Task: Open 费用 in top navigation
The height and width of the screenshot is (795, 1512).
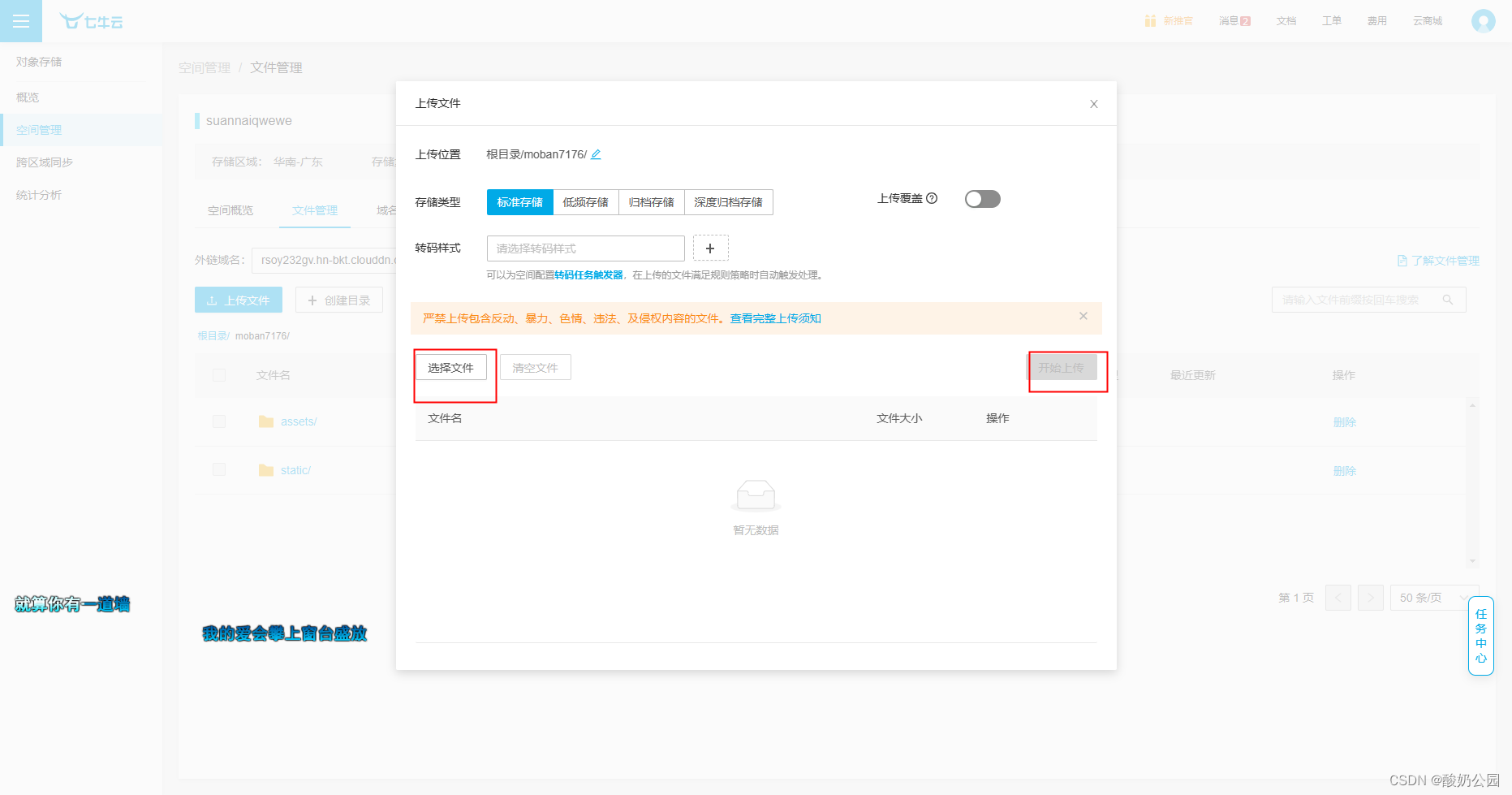Action: (1377, 21)
